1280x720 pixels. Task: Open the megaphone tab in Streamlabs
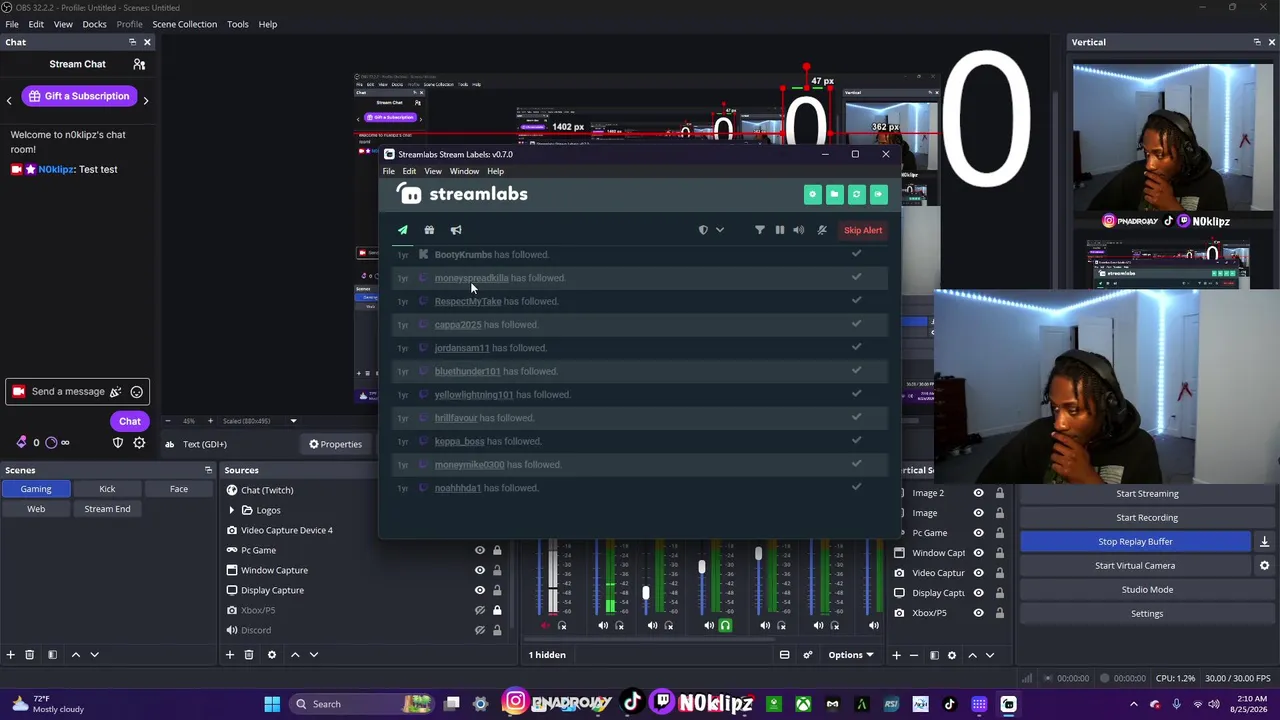point(456,230)
